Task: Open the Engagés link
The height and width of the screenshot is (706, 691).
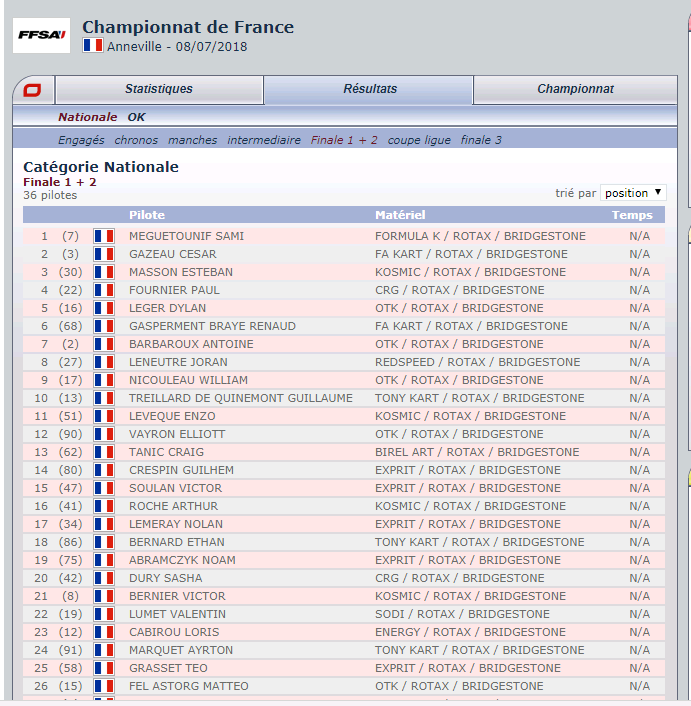Action: tap(81, 140)
